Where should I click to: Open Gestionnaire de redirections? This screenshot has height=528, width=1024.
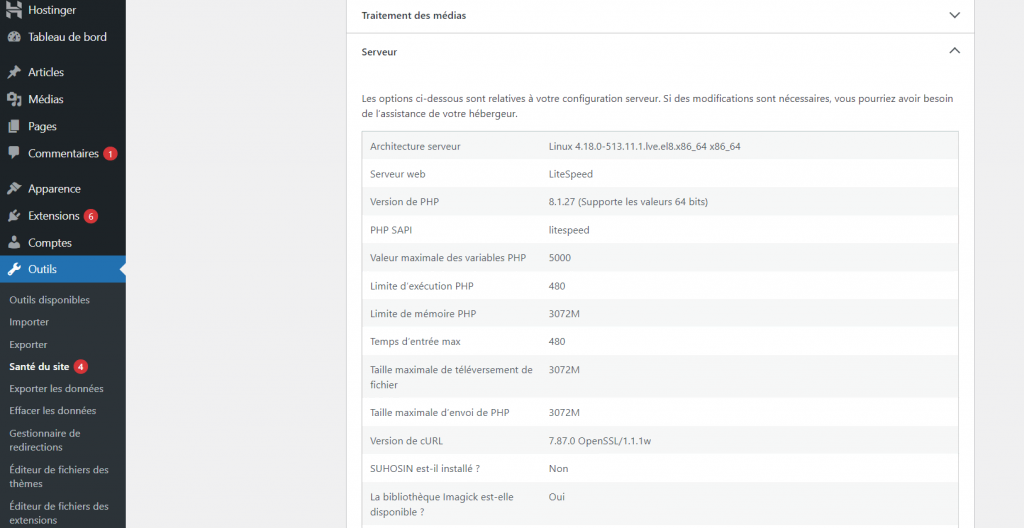click(45, 440)
